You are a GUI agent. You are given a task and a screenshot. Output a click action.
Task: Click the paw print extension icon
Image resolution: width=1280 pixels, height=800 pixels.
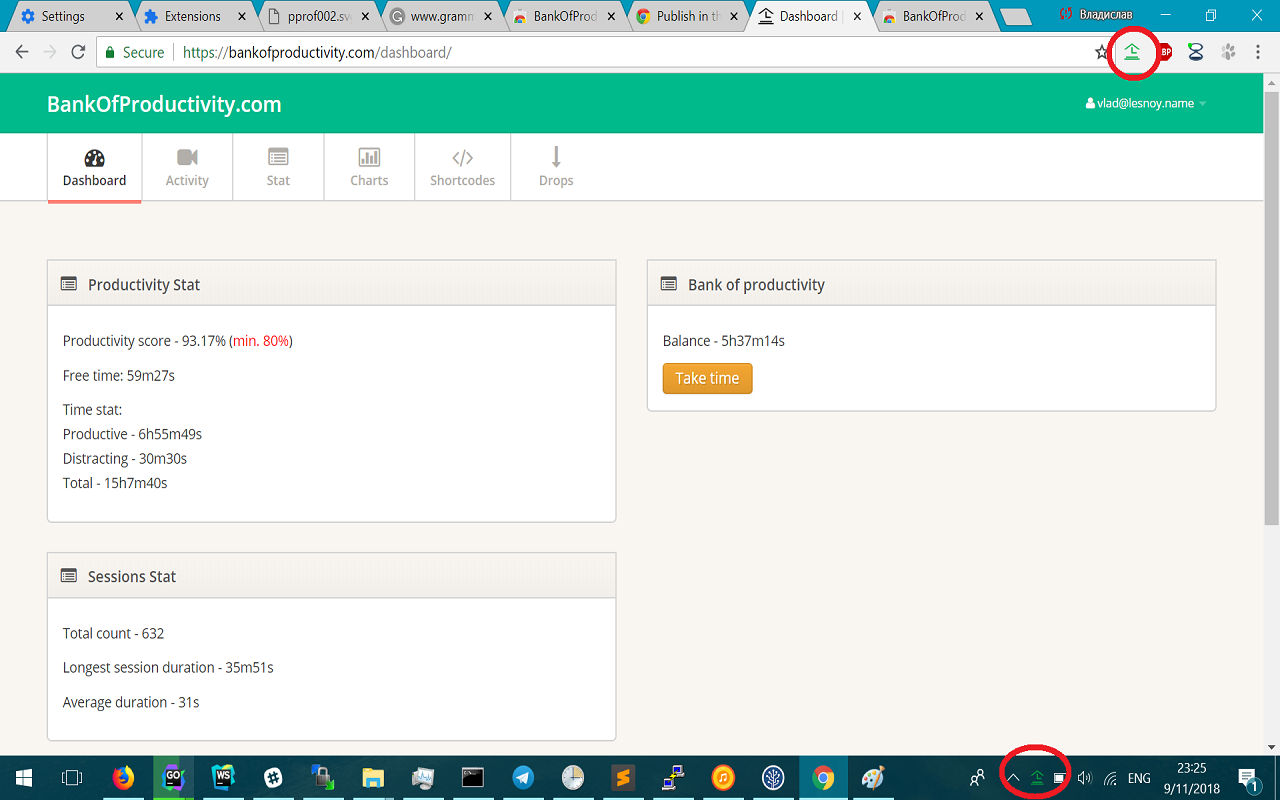click(x=1228, y=52)
